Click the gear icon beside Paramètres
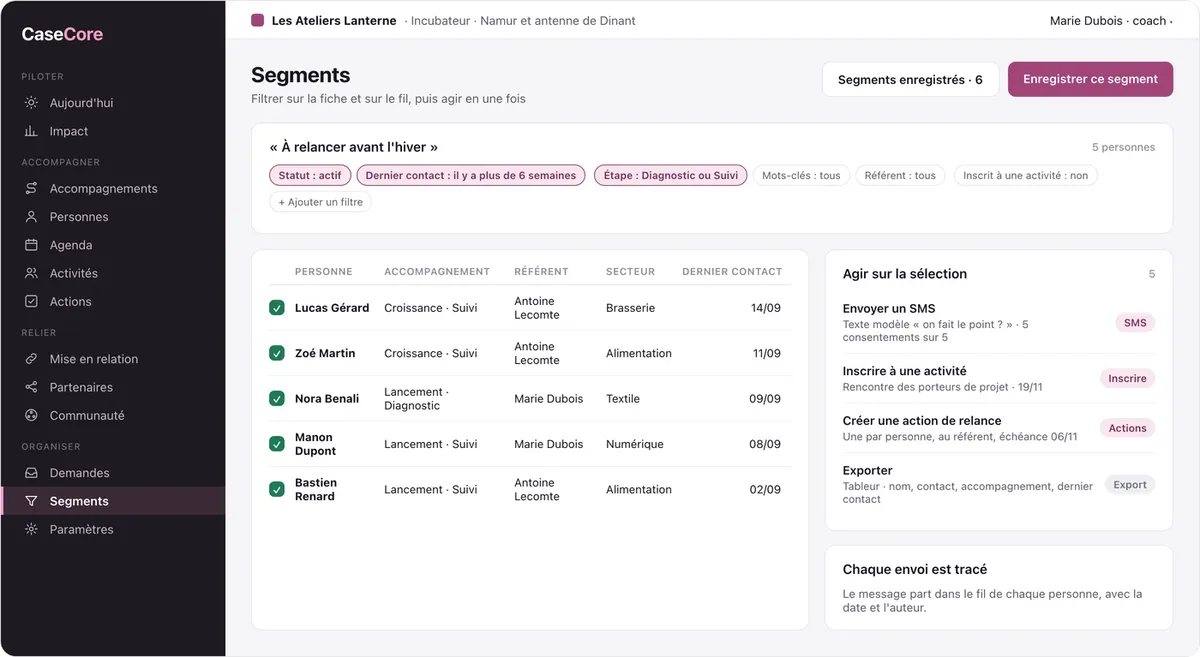This screenshot has width=1200, height=657. tap(31, 529)
